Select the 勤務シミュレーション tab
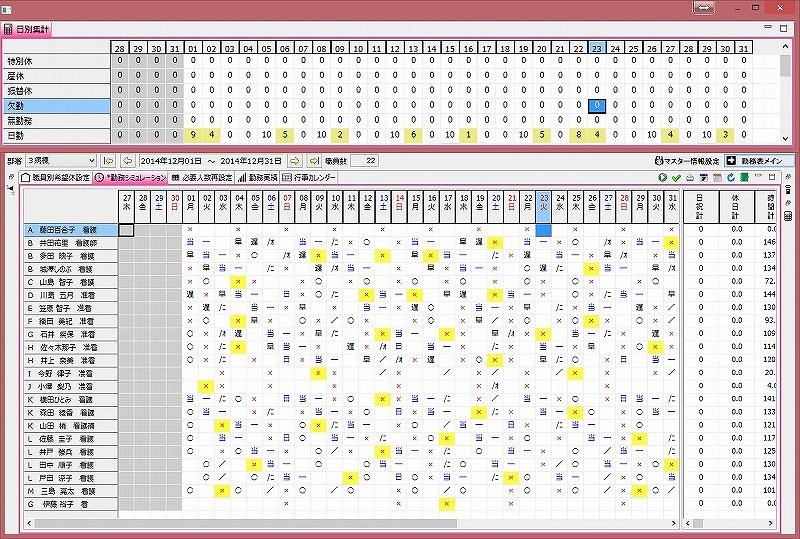 pyautogui.click(x=131, y=178)
